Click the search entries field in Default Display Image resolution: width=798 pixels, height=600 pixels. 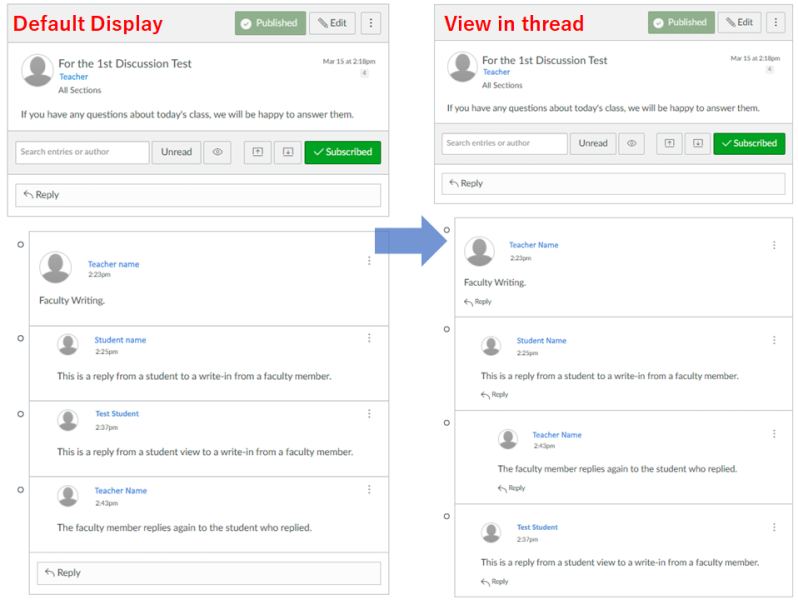click(x=82, y=152)
